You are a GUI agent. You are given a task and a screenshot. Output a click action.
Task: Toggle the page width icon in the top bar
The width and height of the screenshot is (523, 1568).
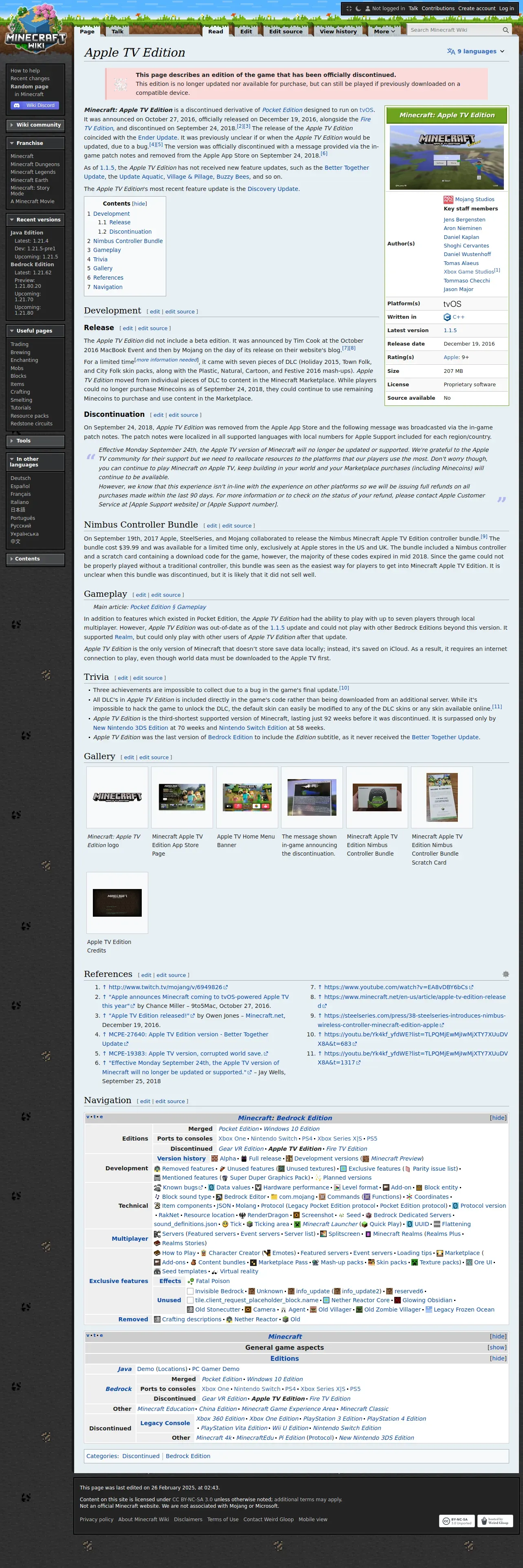(349, 9)
